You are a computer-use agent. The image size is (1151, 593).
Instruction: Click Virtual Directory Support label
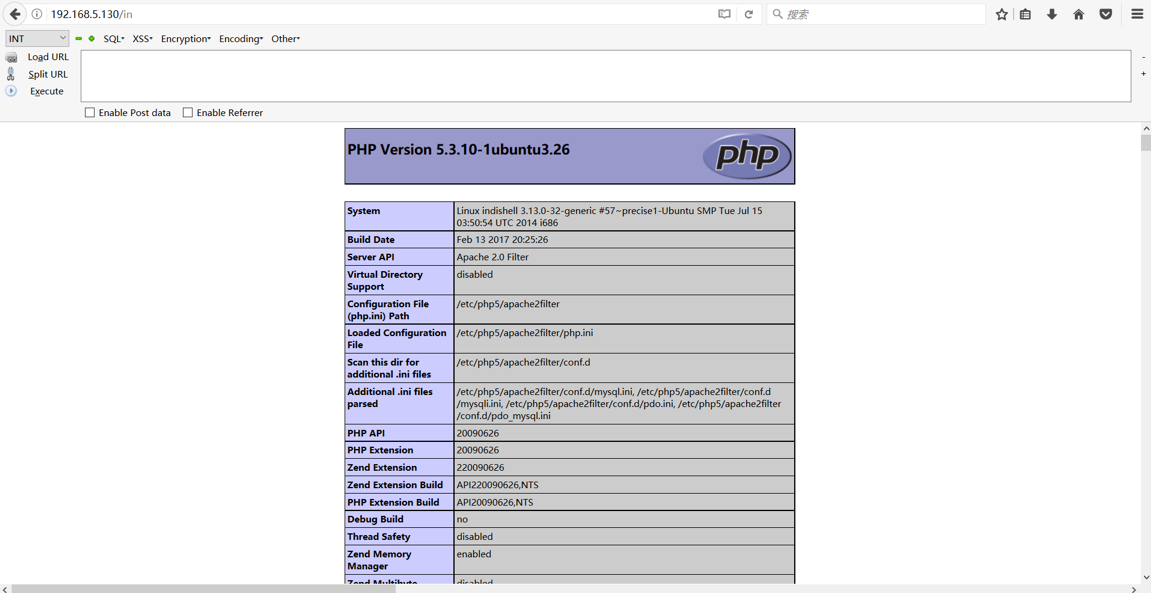(385, 280)
